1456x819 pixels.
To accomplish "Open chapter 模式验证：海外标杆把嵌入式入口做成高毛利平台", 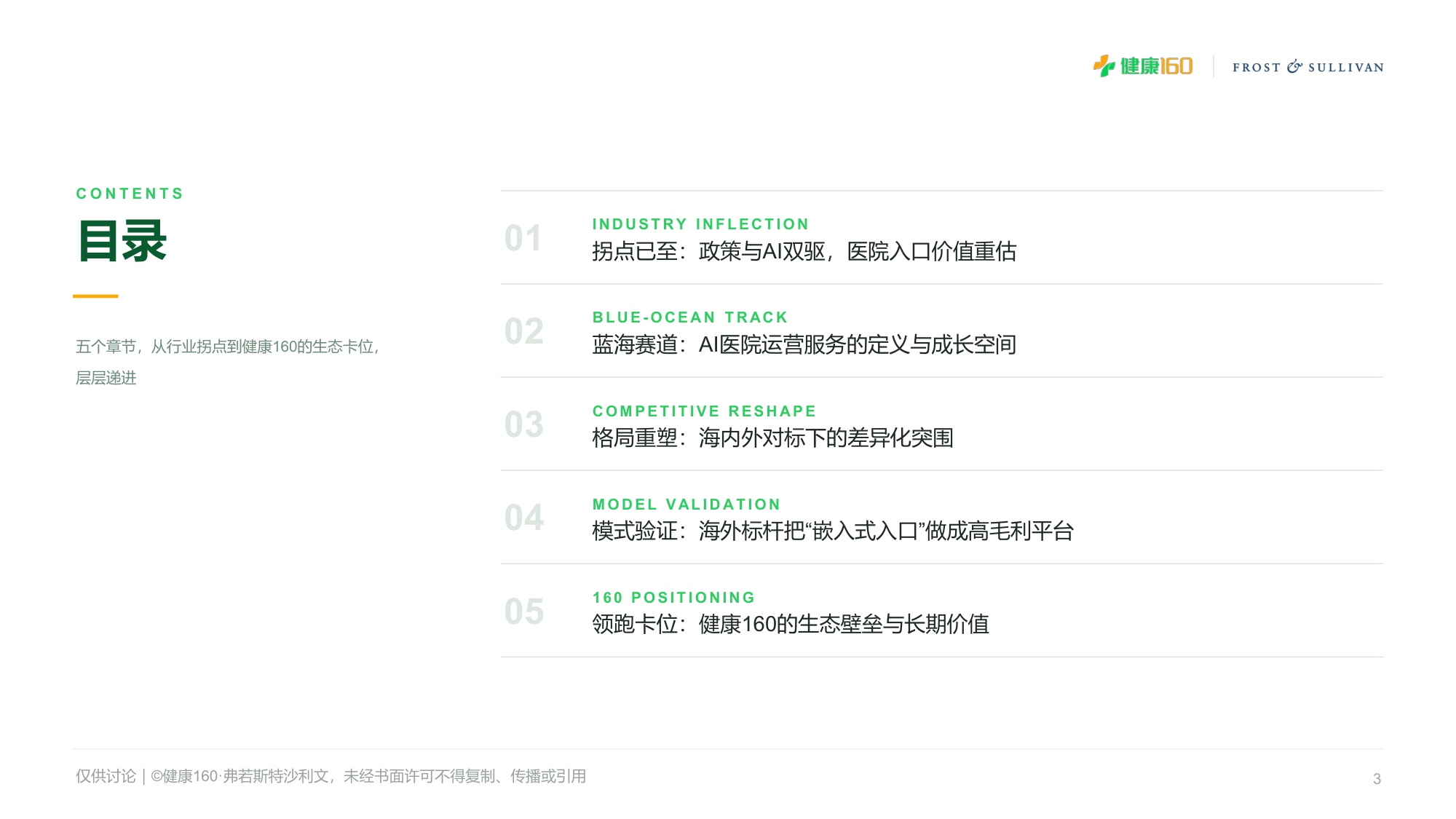I will click(x=833, y=531).
